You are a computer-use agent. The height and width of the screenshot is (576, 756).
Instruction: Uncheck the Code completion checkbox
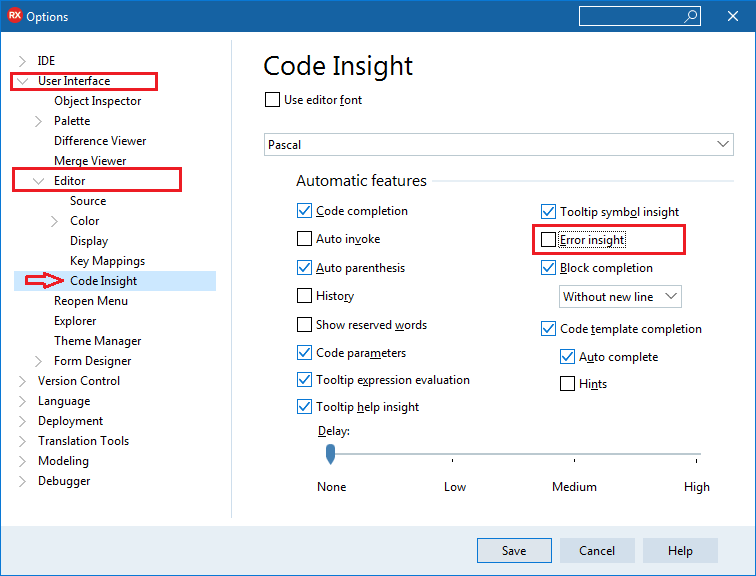click(304, 211)
